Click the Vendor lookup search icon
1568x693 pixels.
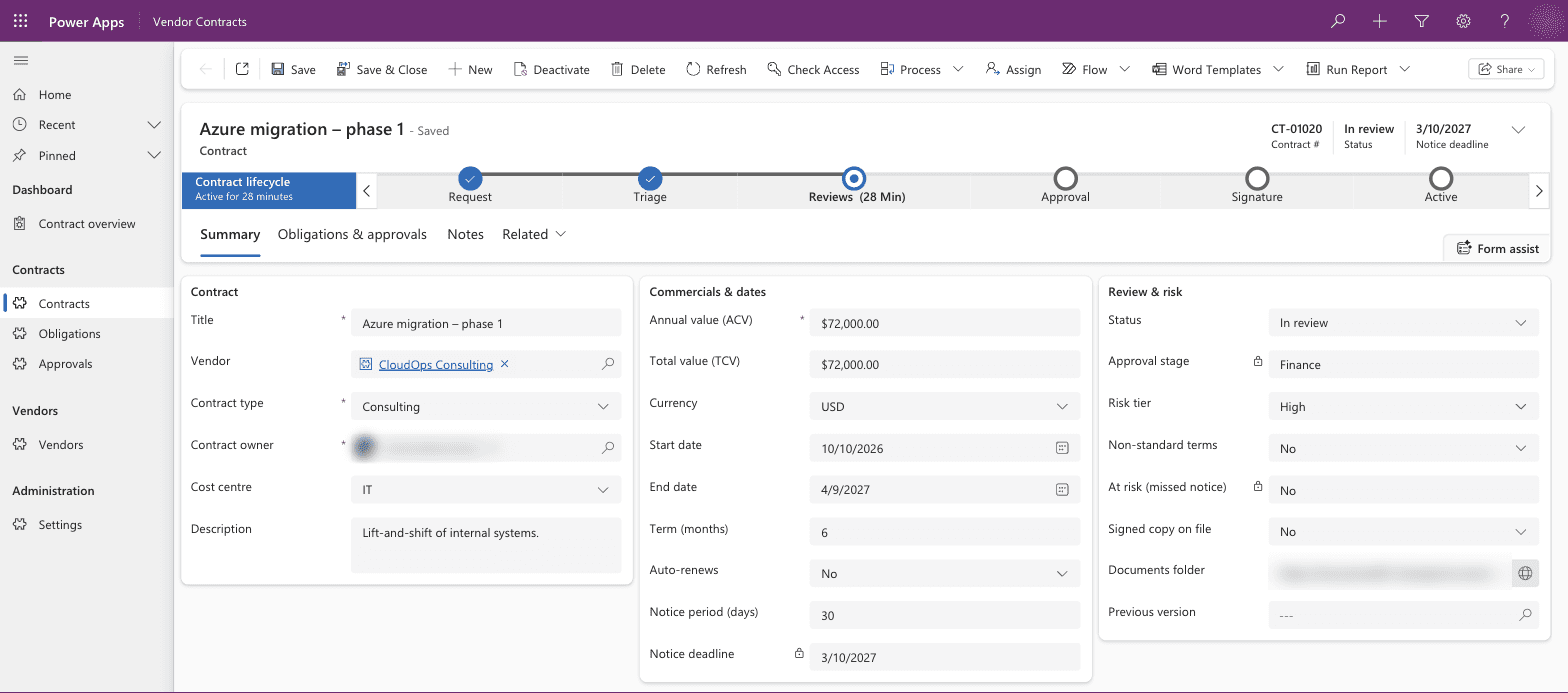click(608, 364)
